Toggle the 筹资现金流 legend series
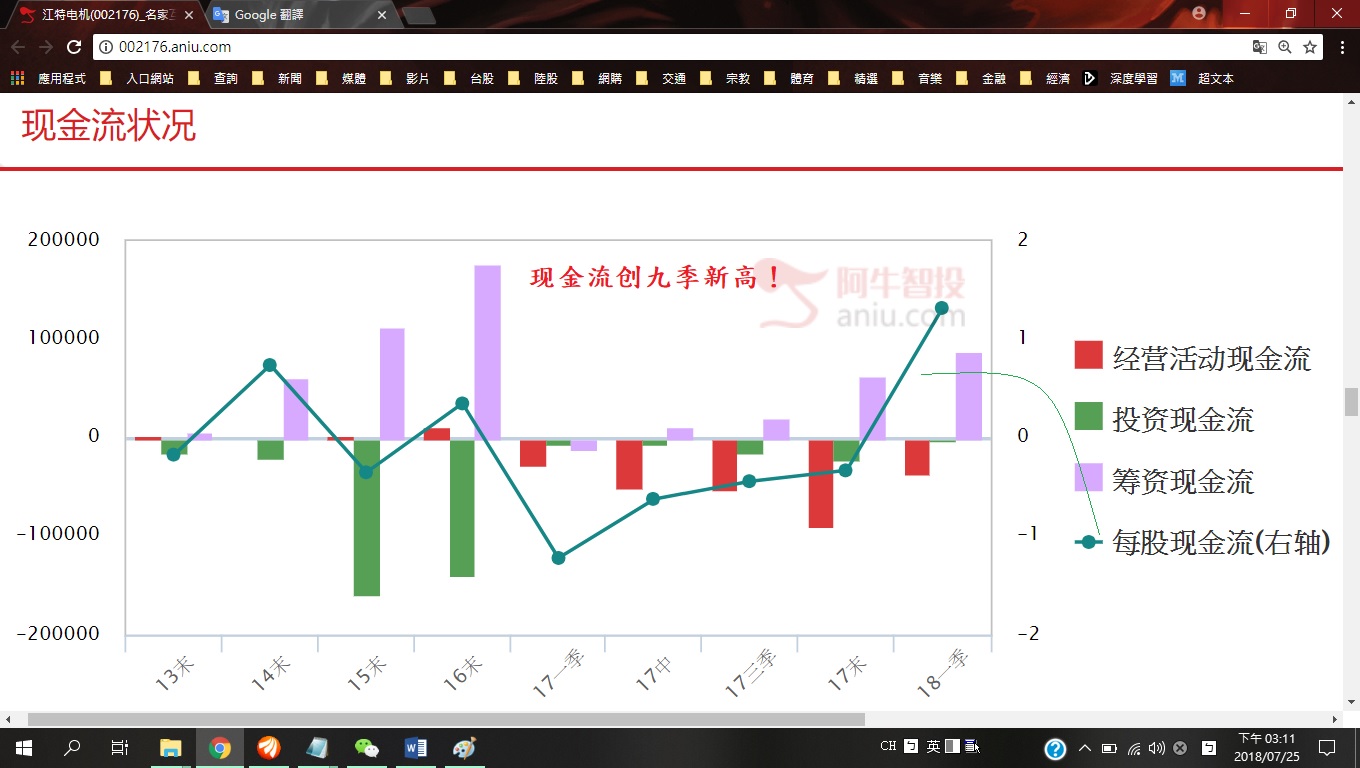1360x768 pixels. [x=1164, y=481]
